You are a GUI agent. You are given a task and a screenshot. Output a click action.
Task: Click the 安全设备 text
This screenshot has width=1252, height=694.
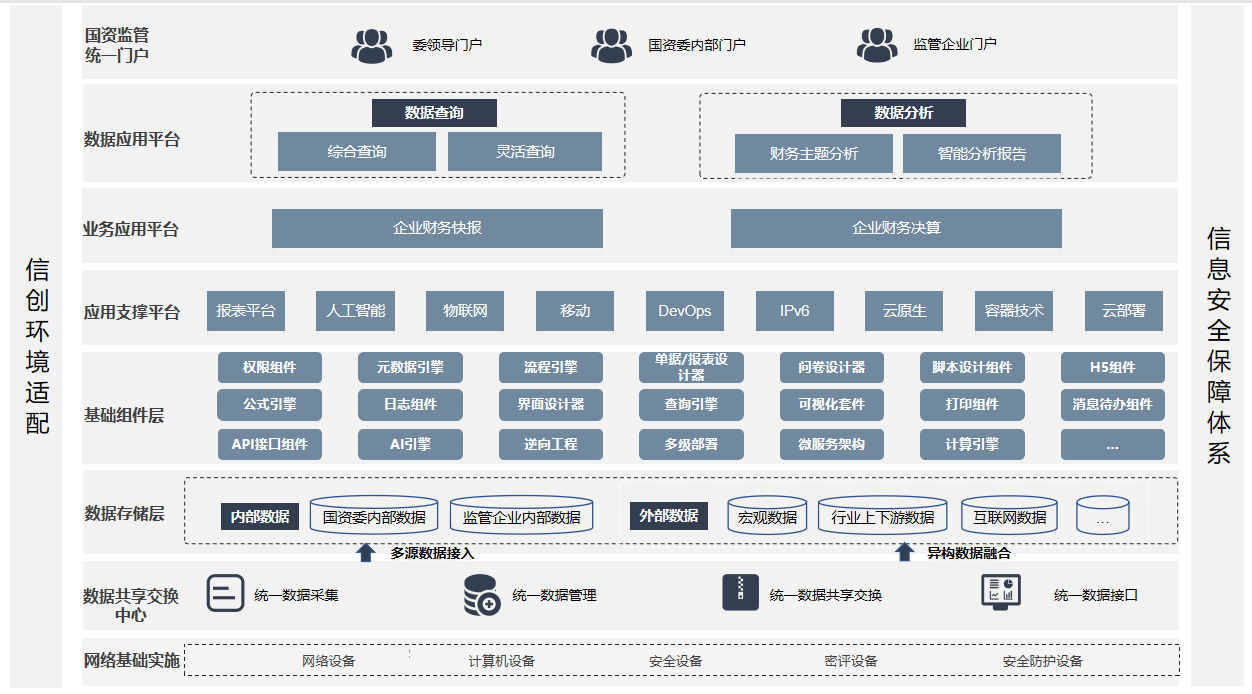[x=676, y=661]
